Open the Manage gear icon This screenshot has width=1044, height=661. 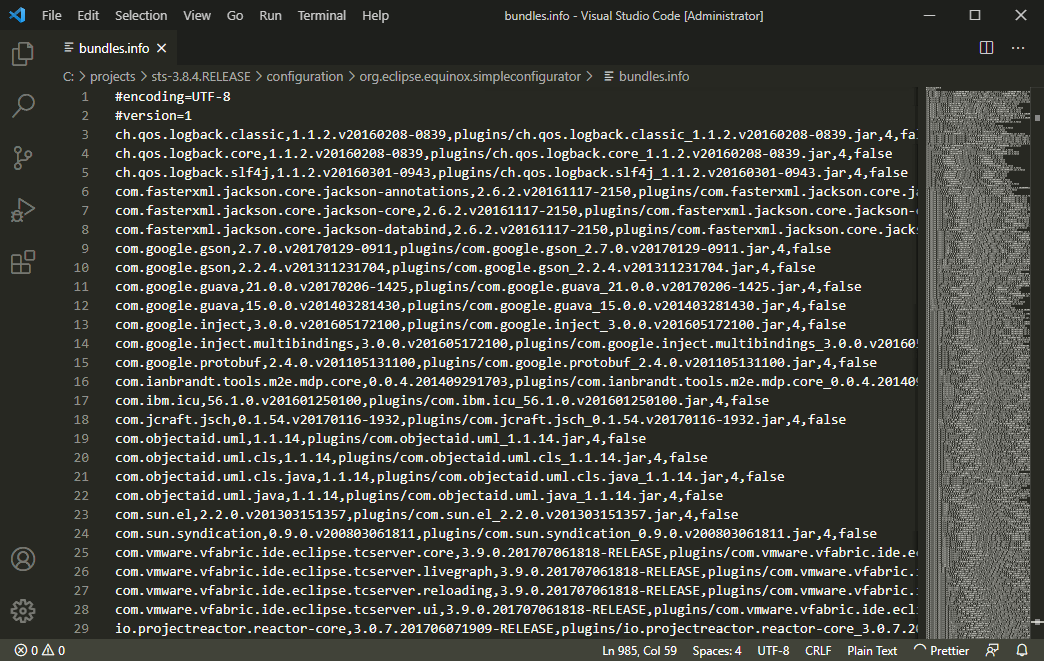(x=23, y=611)
